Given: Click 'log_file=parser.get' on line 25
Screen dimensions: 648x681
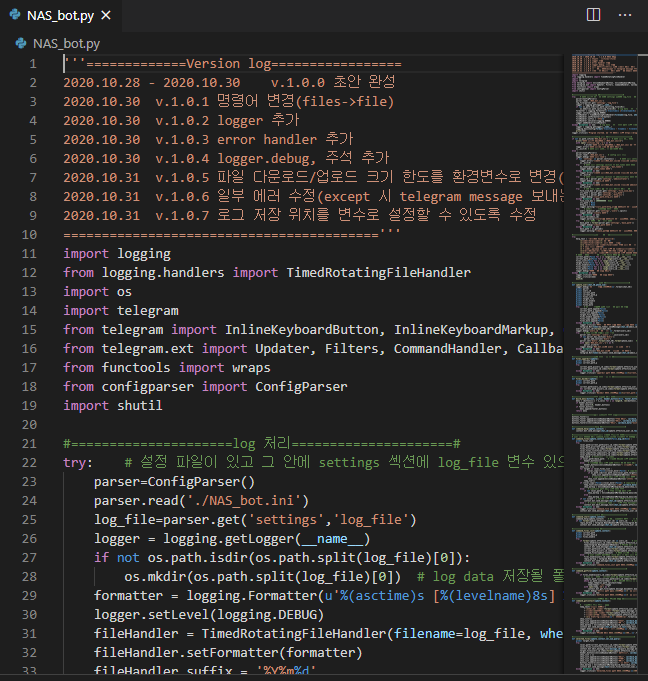Looking at the screenshot, I should tap(167, 520).
